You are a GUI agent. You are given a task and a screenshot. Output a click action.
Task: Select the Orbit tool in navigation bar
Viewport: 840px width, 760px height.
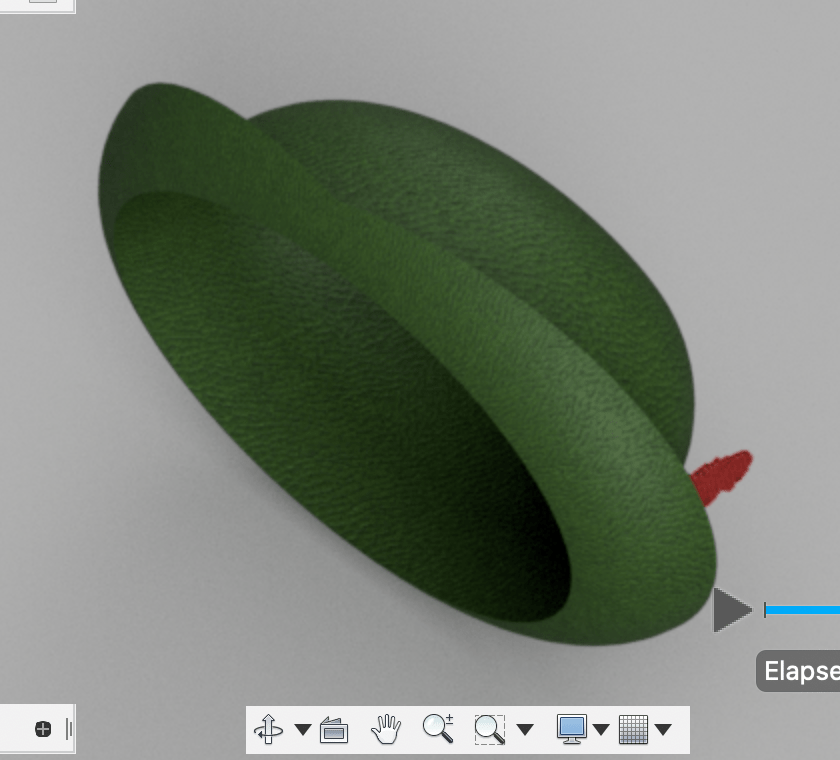click(x=269, y=729)
